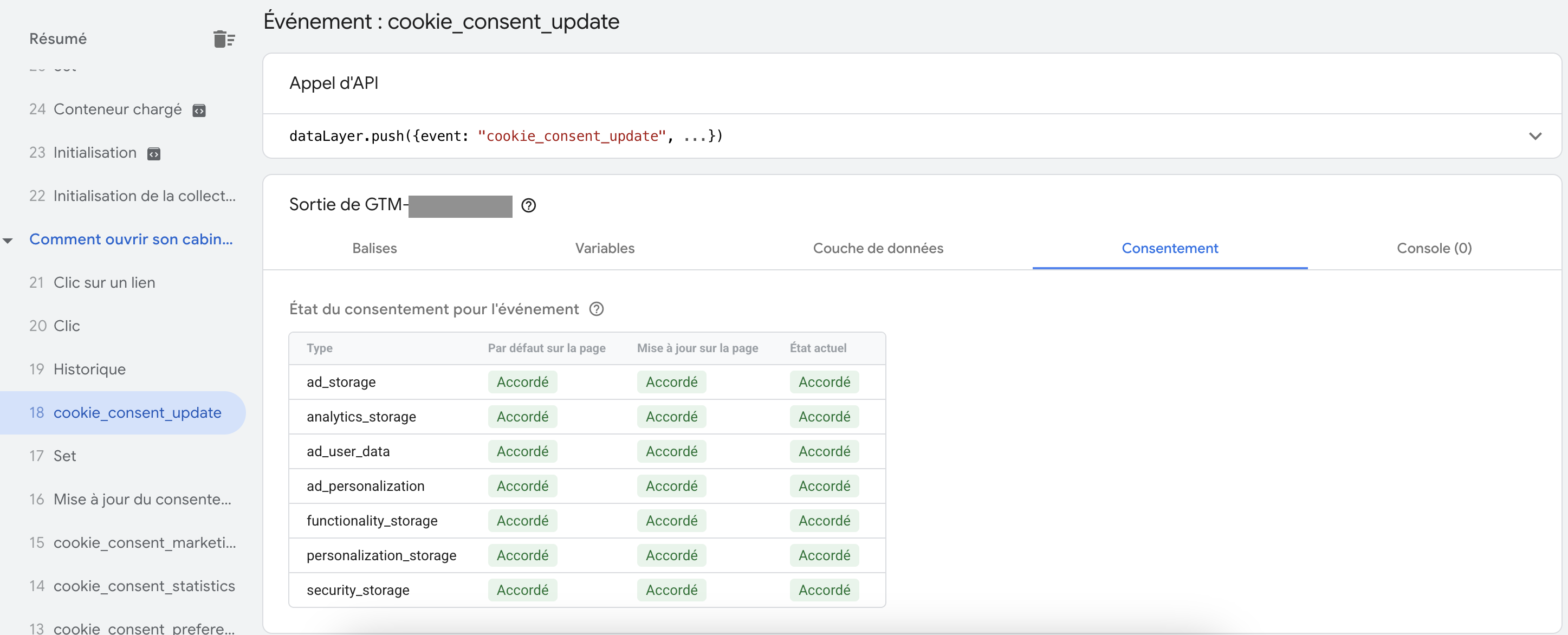
Task: Open the Console (0) tab
Action: coord(1434,248)
